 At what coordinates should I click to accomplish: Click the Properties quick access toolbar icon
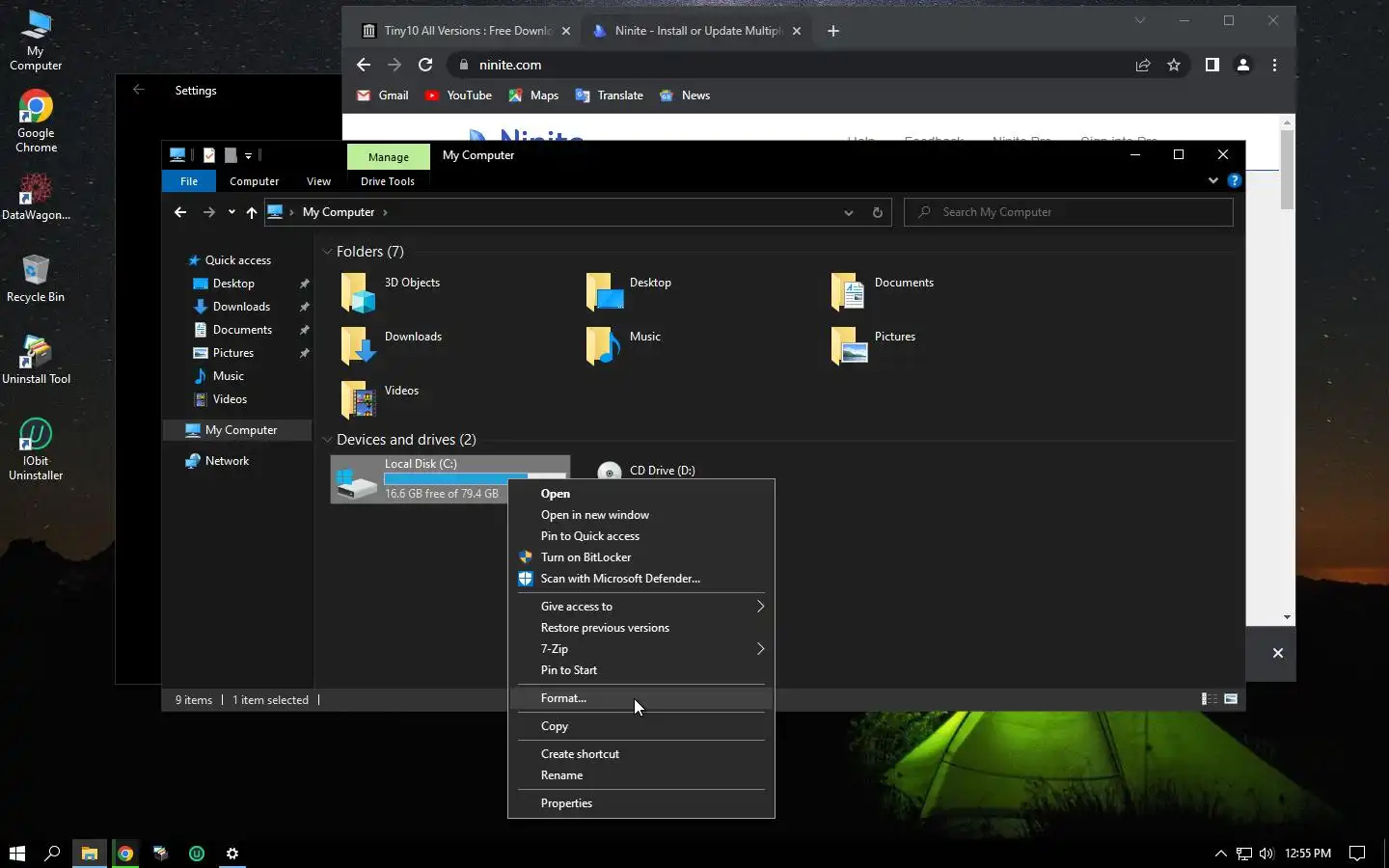click(209, 154)
